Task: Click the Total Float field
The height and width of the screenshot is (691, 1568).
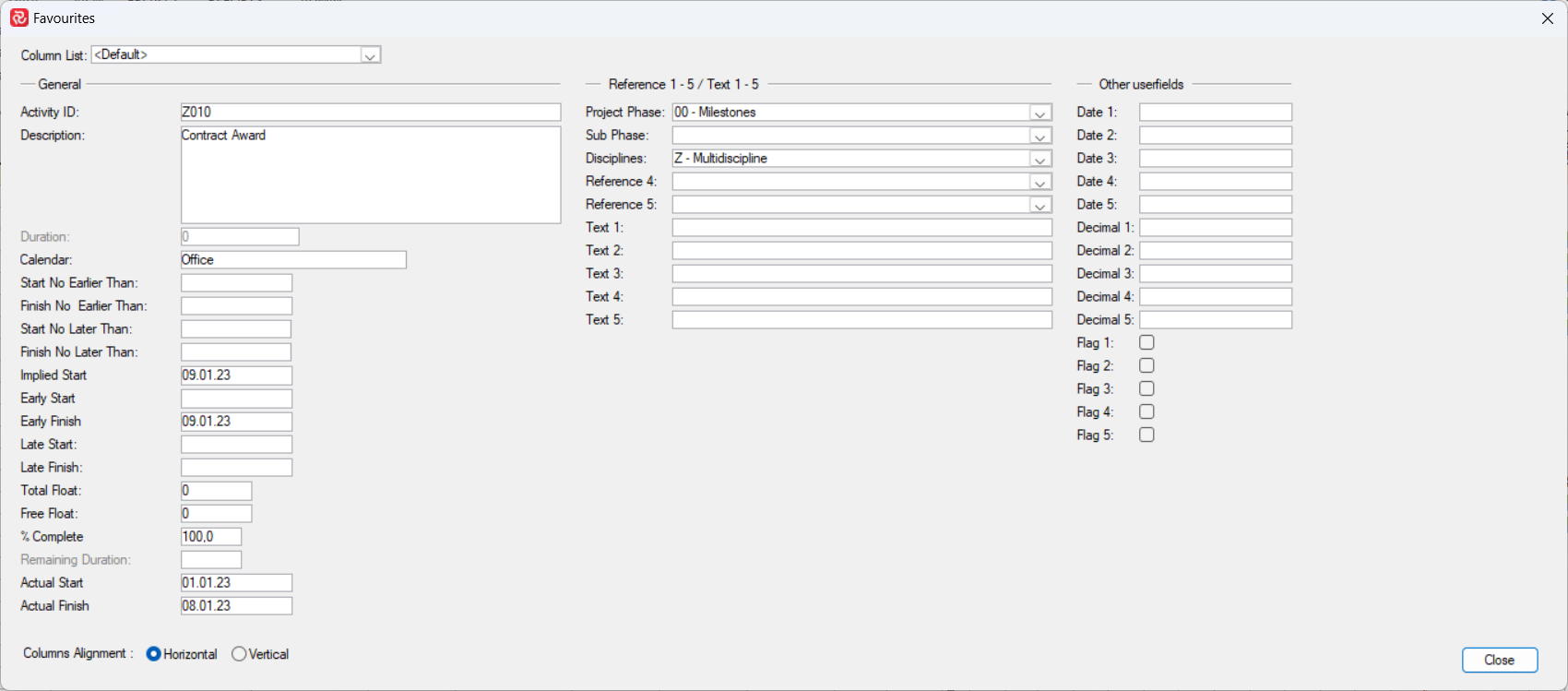Action: [x=216, y=491]
